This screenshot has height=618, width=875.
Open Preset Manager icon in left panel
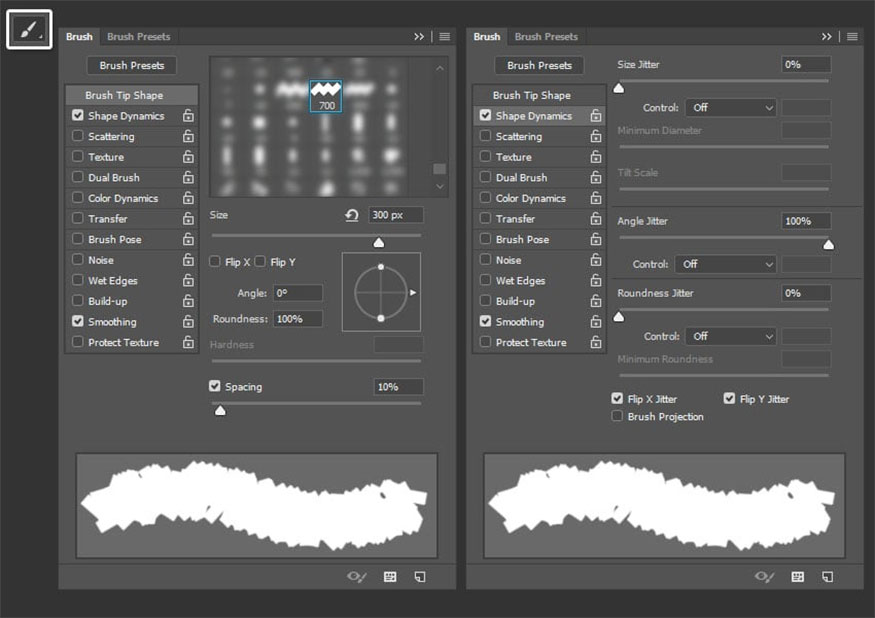coord(390,577)
